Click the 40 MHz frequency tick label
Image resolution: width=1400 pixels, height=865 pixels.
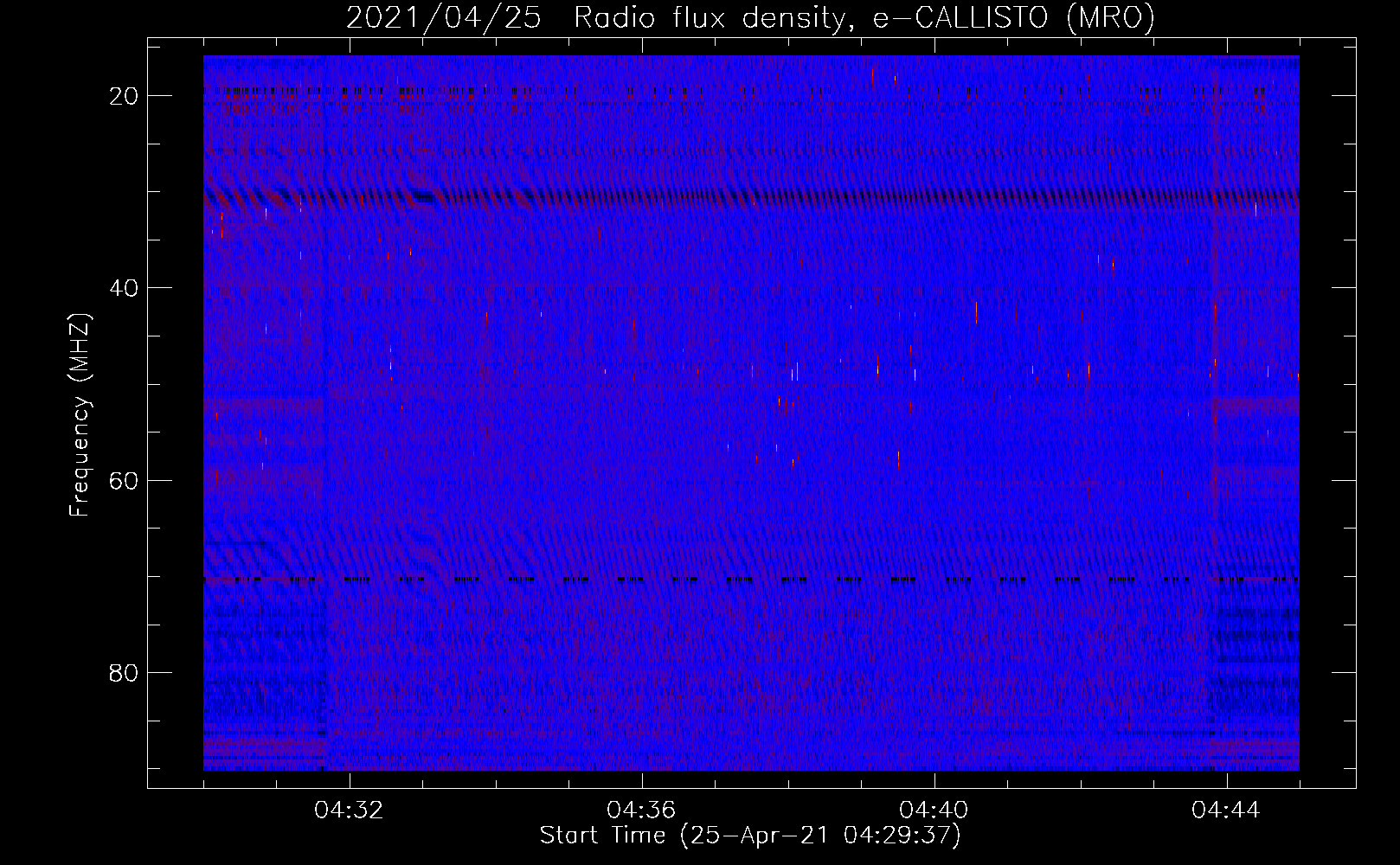pos(124,288)
